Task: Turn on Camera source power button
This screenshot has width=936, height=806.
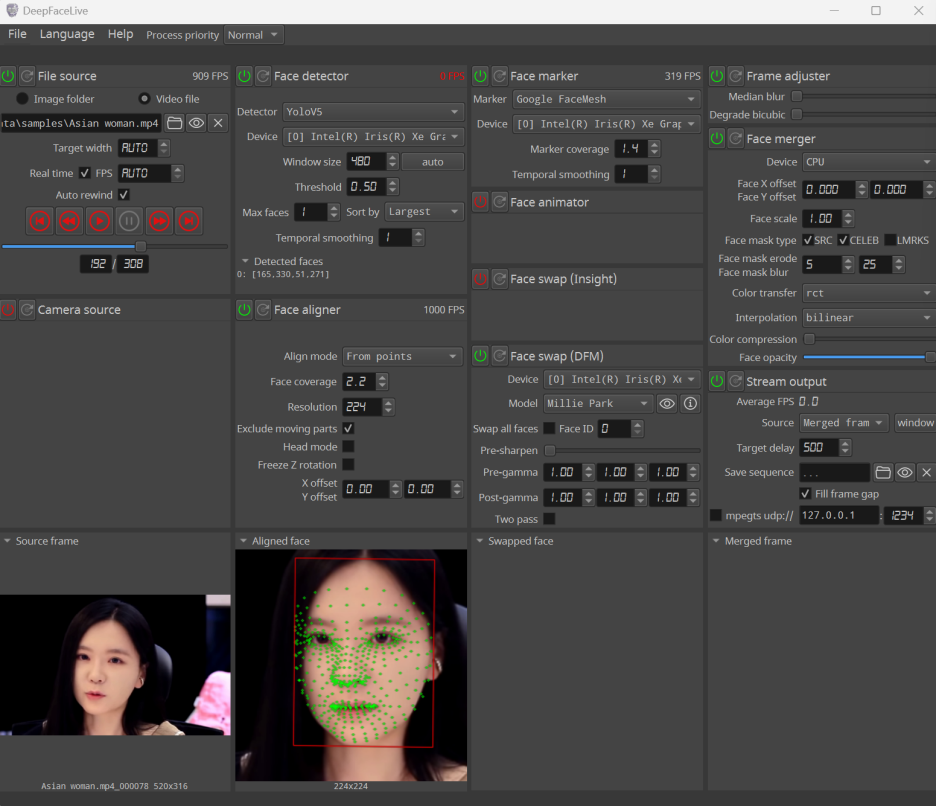Action: [x=8, y=309]
